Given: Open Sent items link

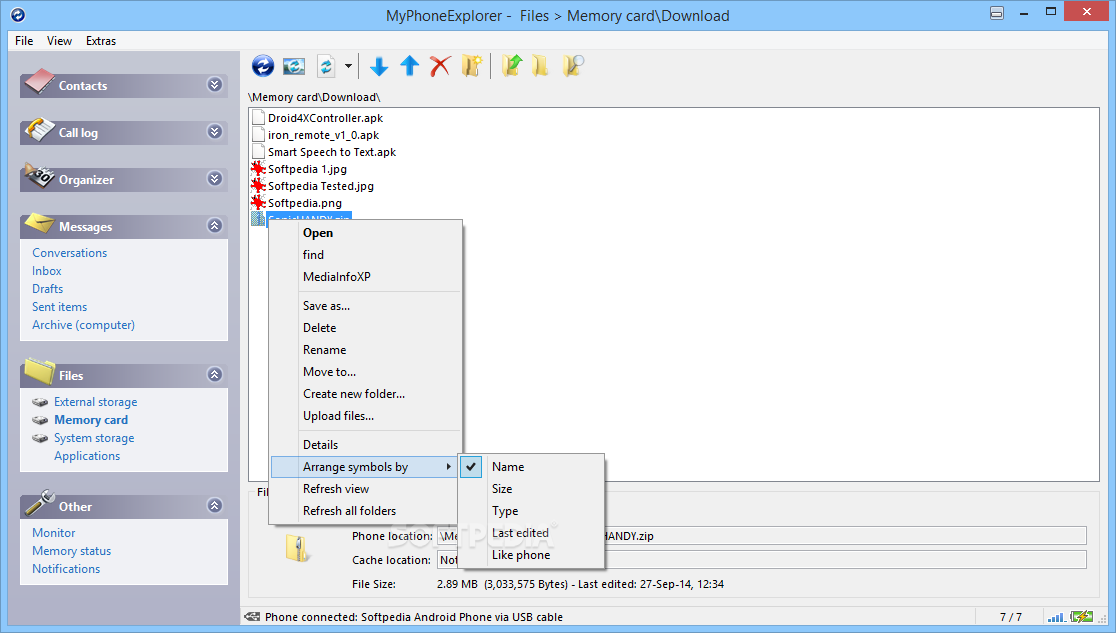Looking at the screenshot, I should tap(60, 307).
